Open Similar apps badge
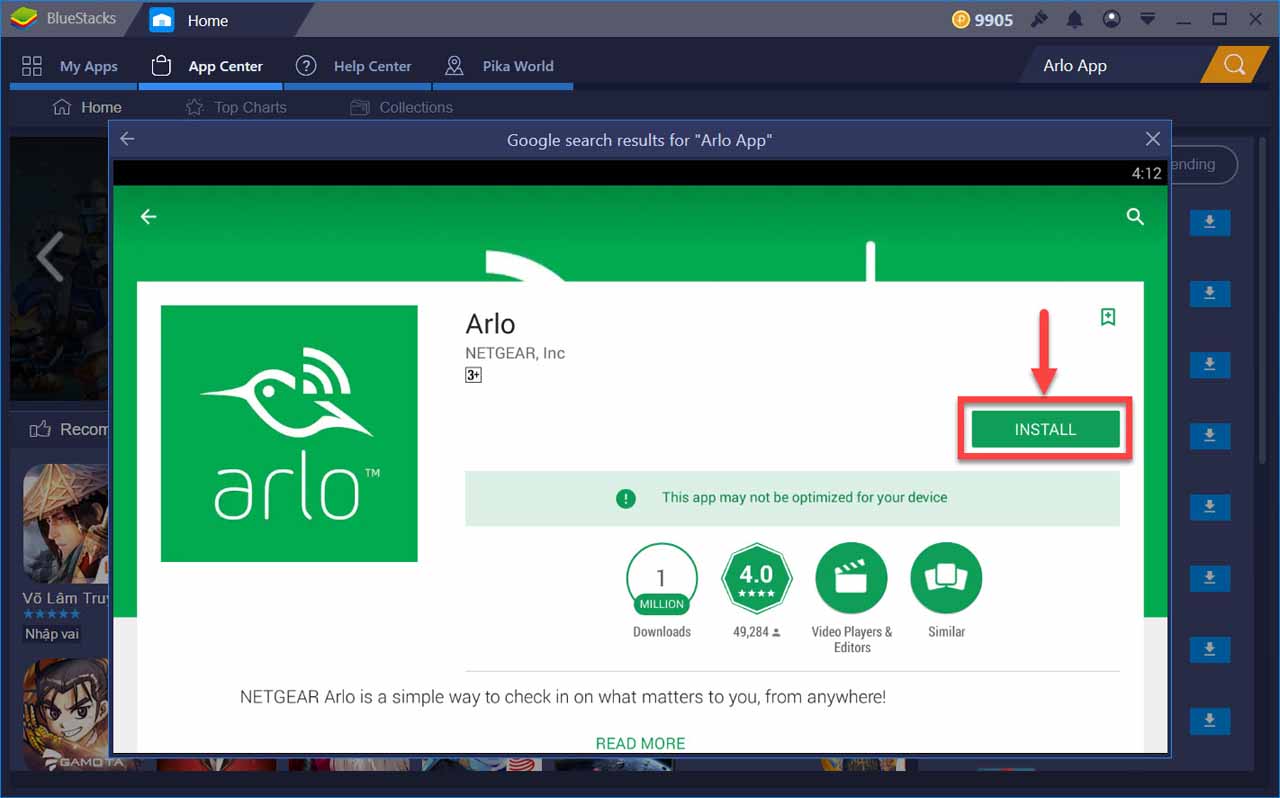This screenshot has width=1280, height=798. click(x=946, y=579)
